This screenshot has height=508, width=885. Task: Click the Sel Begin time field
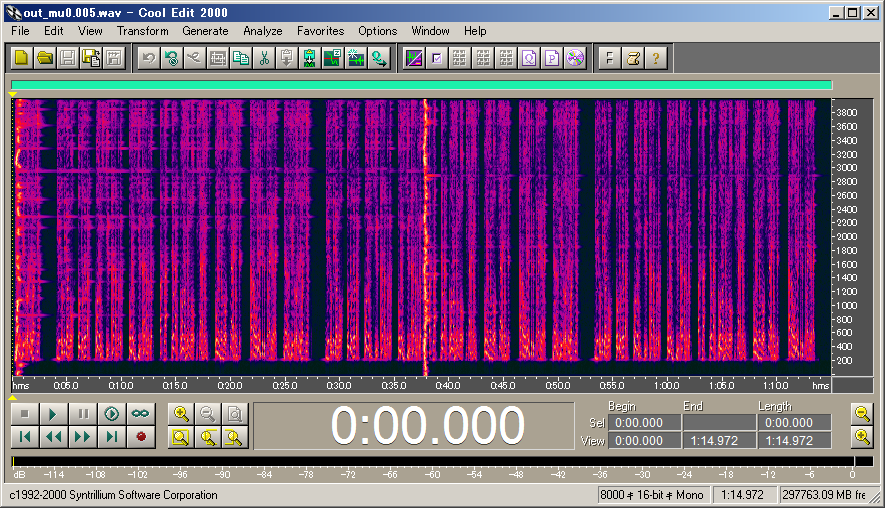coord(644,423)
